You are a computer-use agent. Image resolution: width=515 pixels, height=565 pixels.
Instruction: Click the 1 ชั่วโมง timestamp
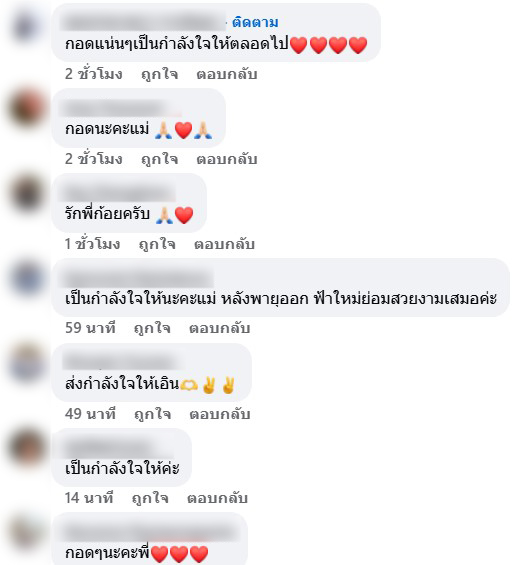92,244
